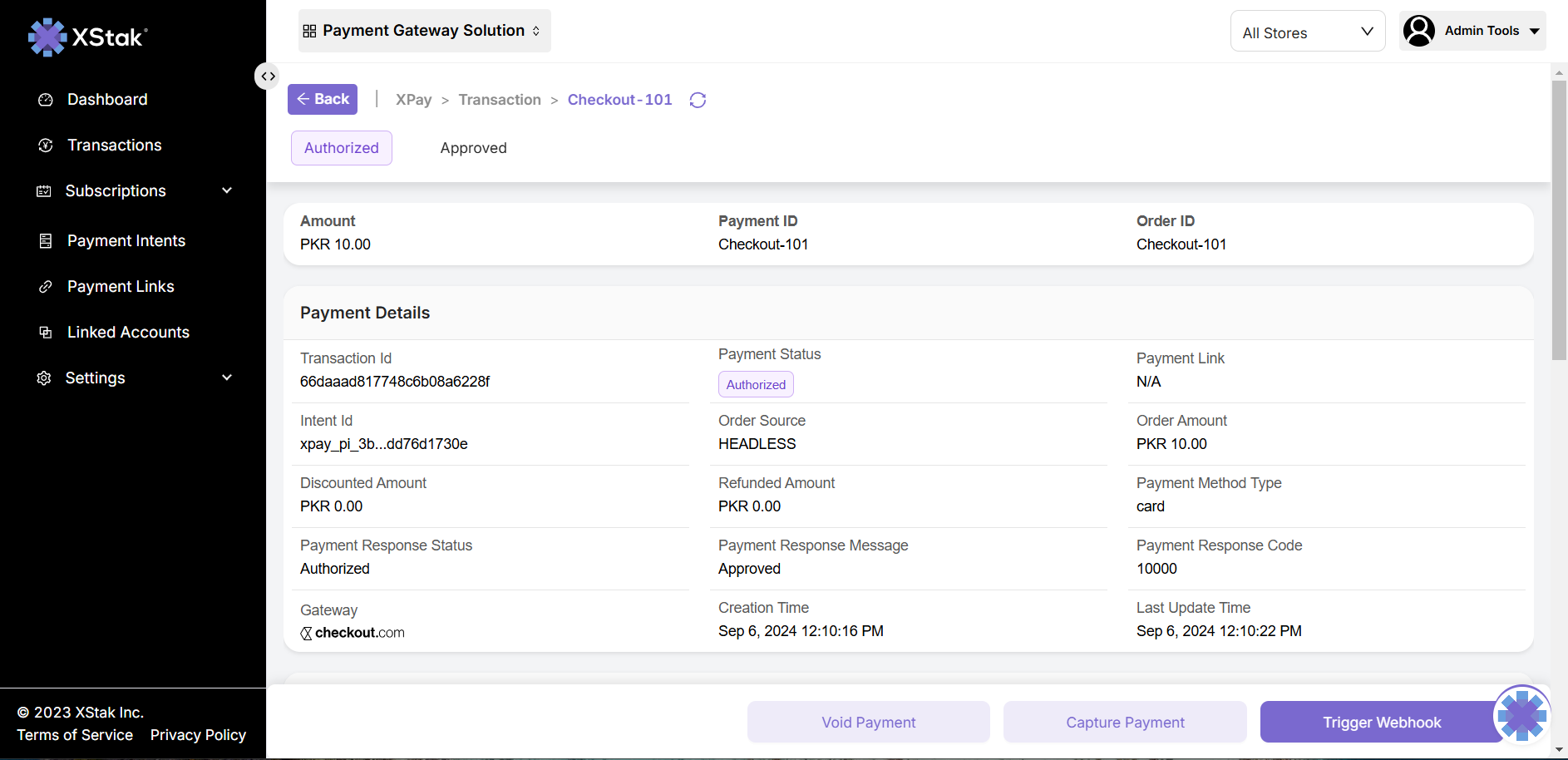
Task: Open the Payment Gateway Solution switcher
Action: pos(424,31)
